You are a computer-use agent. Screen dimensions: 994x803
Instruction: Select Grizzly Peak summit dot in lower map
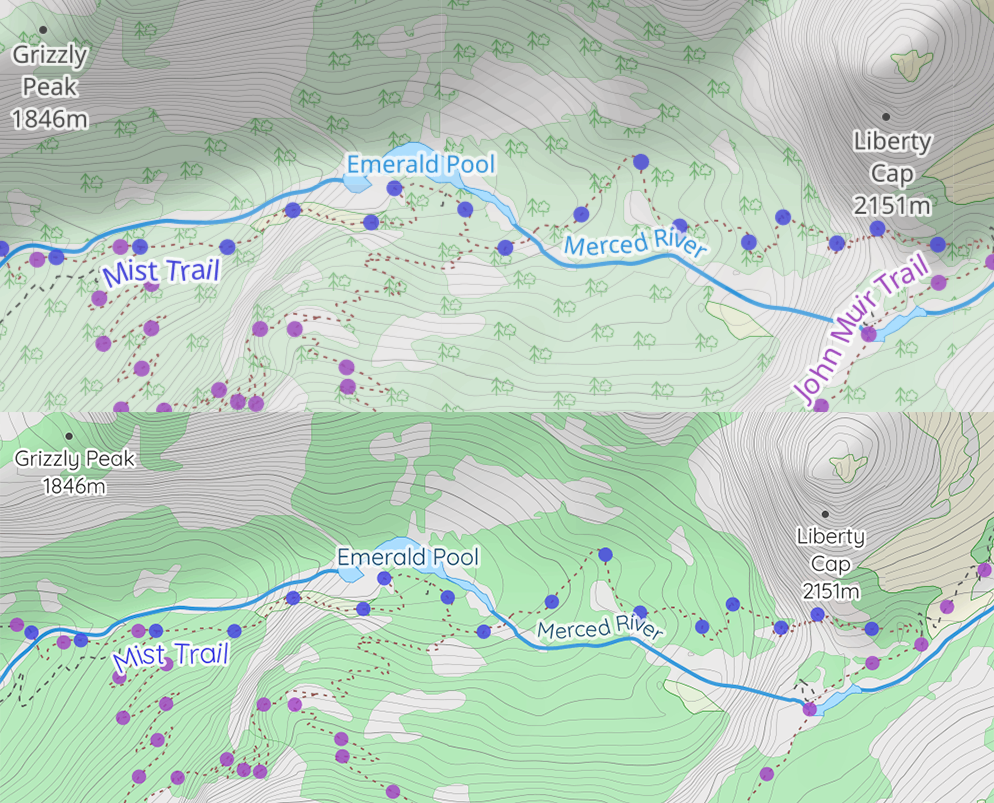[69, 436]
